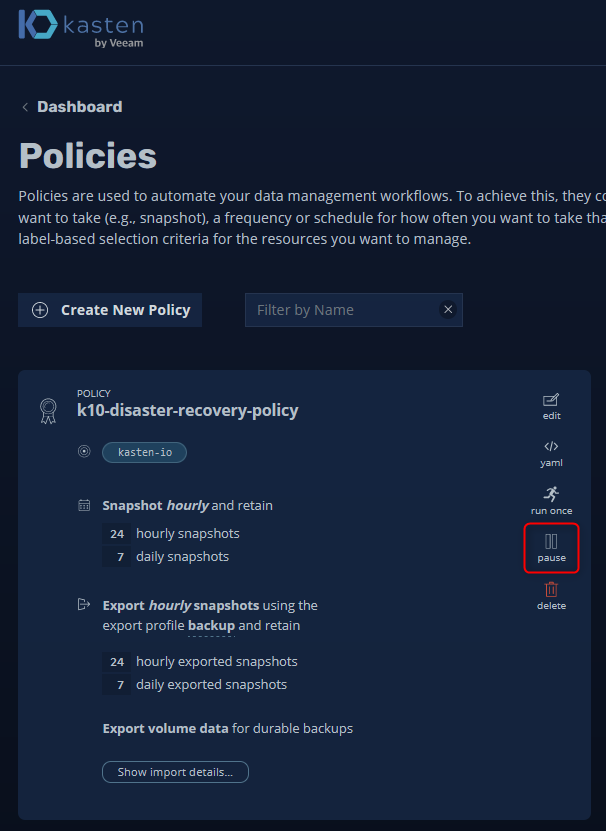Open the backup export profile link
Image resolution: width=606 pixels, height=831 pixels.
click(x=211, y=626)
